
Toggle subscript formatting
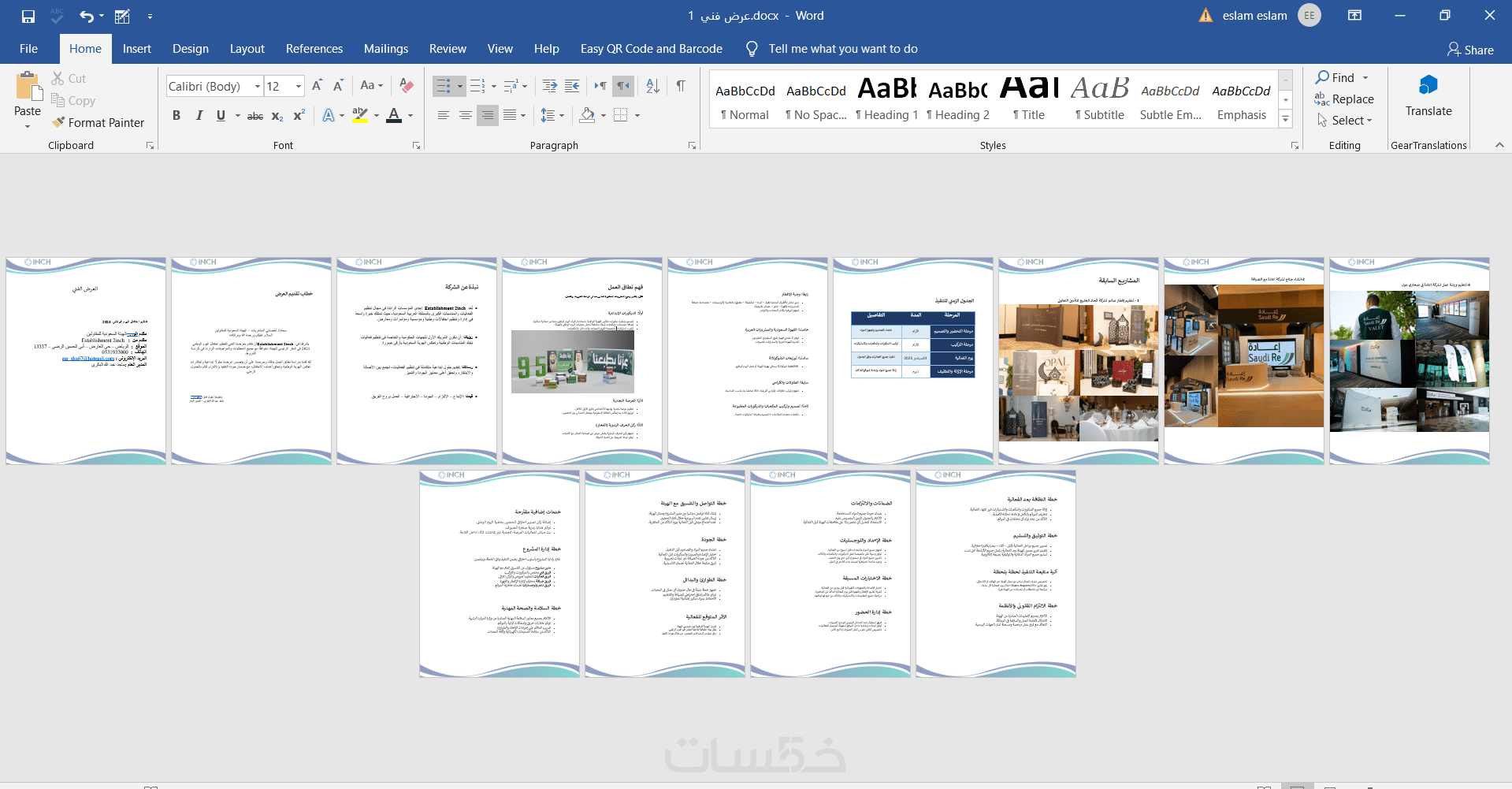click(x=277, y=116)
